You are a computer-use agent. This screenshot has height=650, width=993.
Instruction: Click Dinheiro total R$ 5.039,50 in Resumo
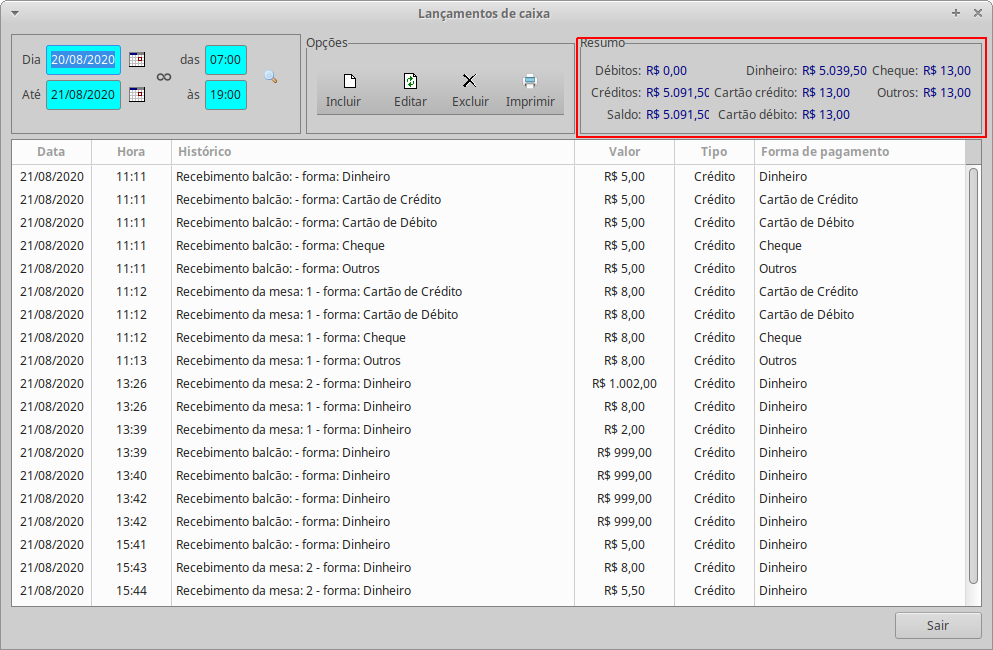(834, 71)
